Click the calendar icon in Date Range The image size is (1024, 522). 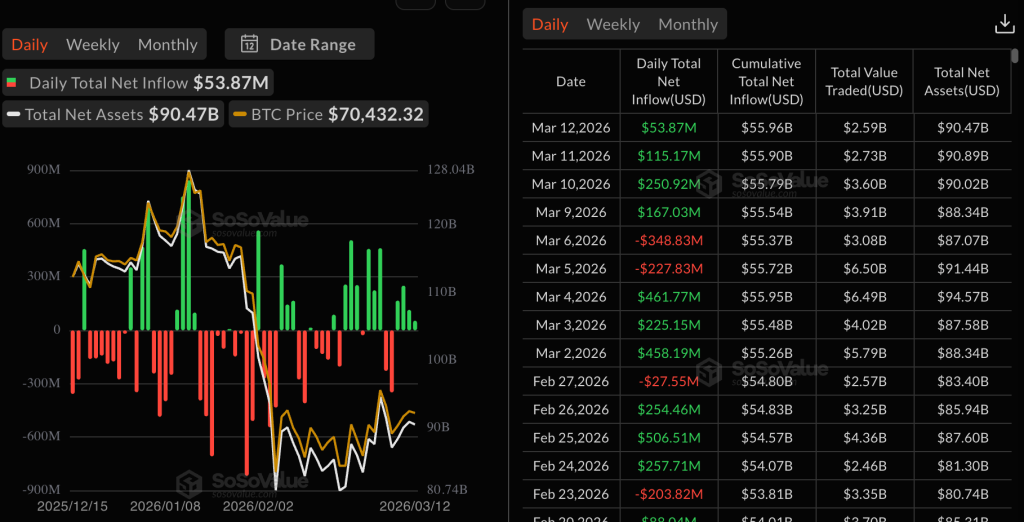[250, 44]
